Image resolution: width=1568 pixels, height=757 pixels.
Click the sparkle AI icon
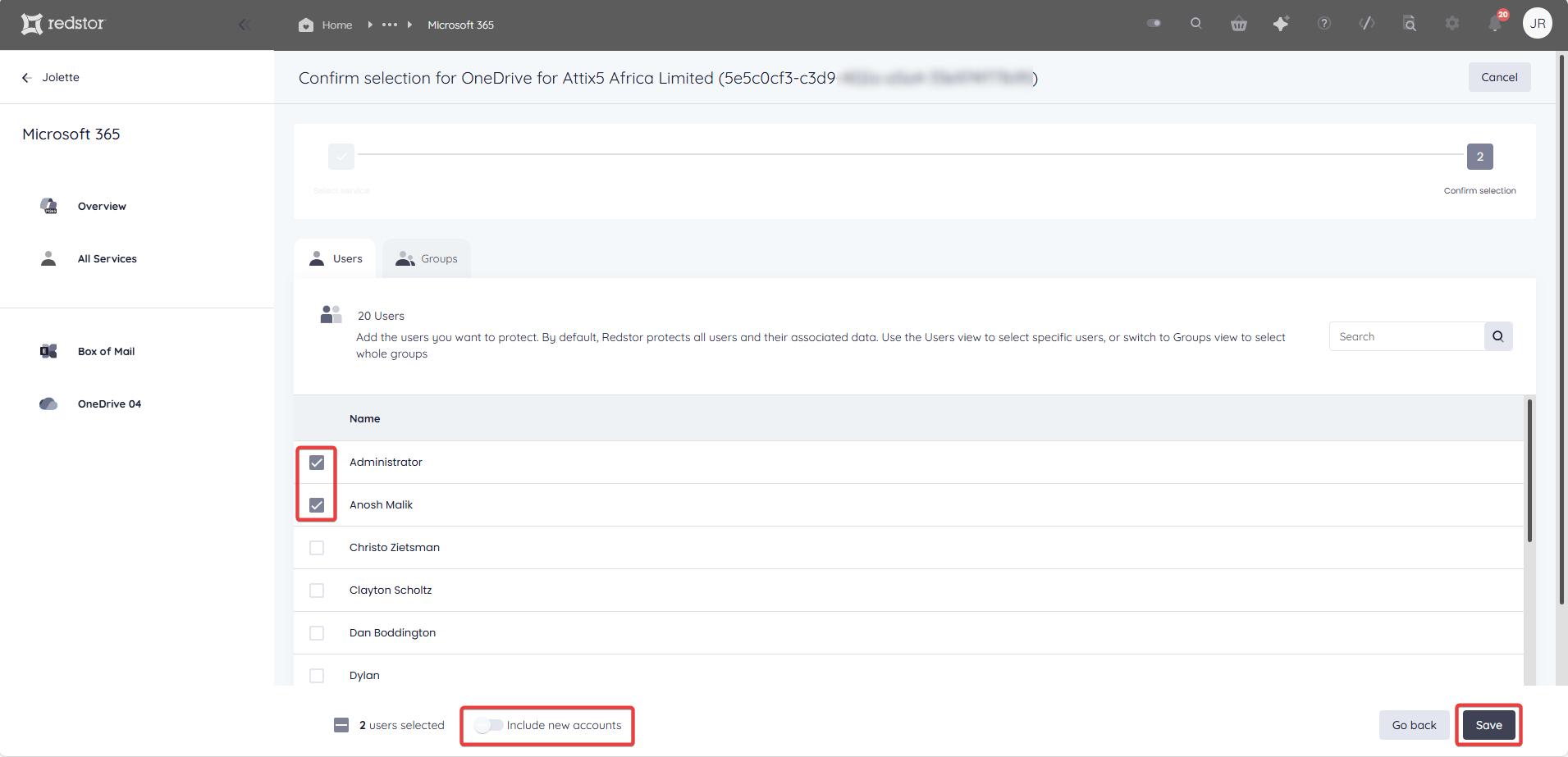[x=1281, y=24]
